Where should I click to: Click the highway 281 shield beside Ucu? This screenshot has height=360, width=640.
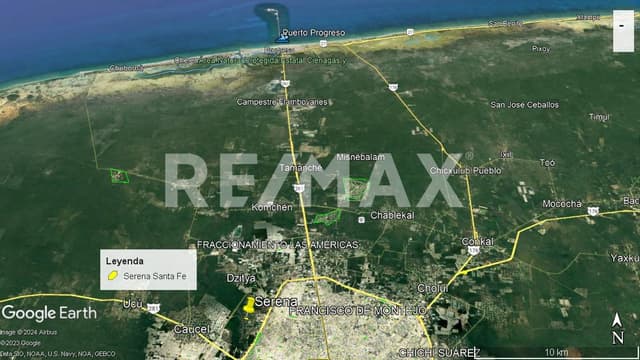[153, 308]
